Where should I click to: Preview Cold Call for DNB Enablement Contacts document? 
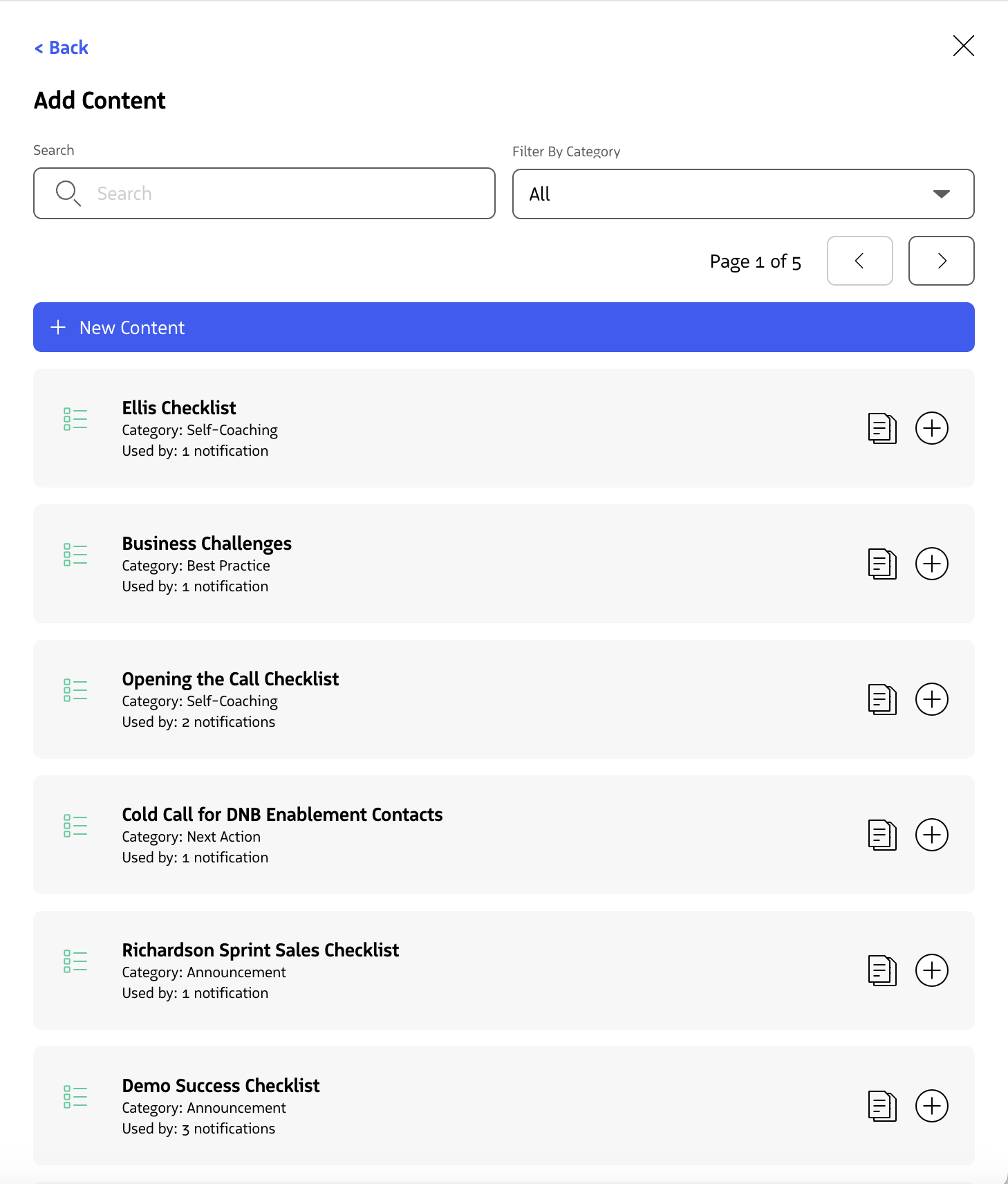pyautogui.click(x=882, y=835)
